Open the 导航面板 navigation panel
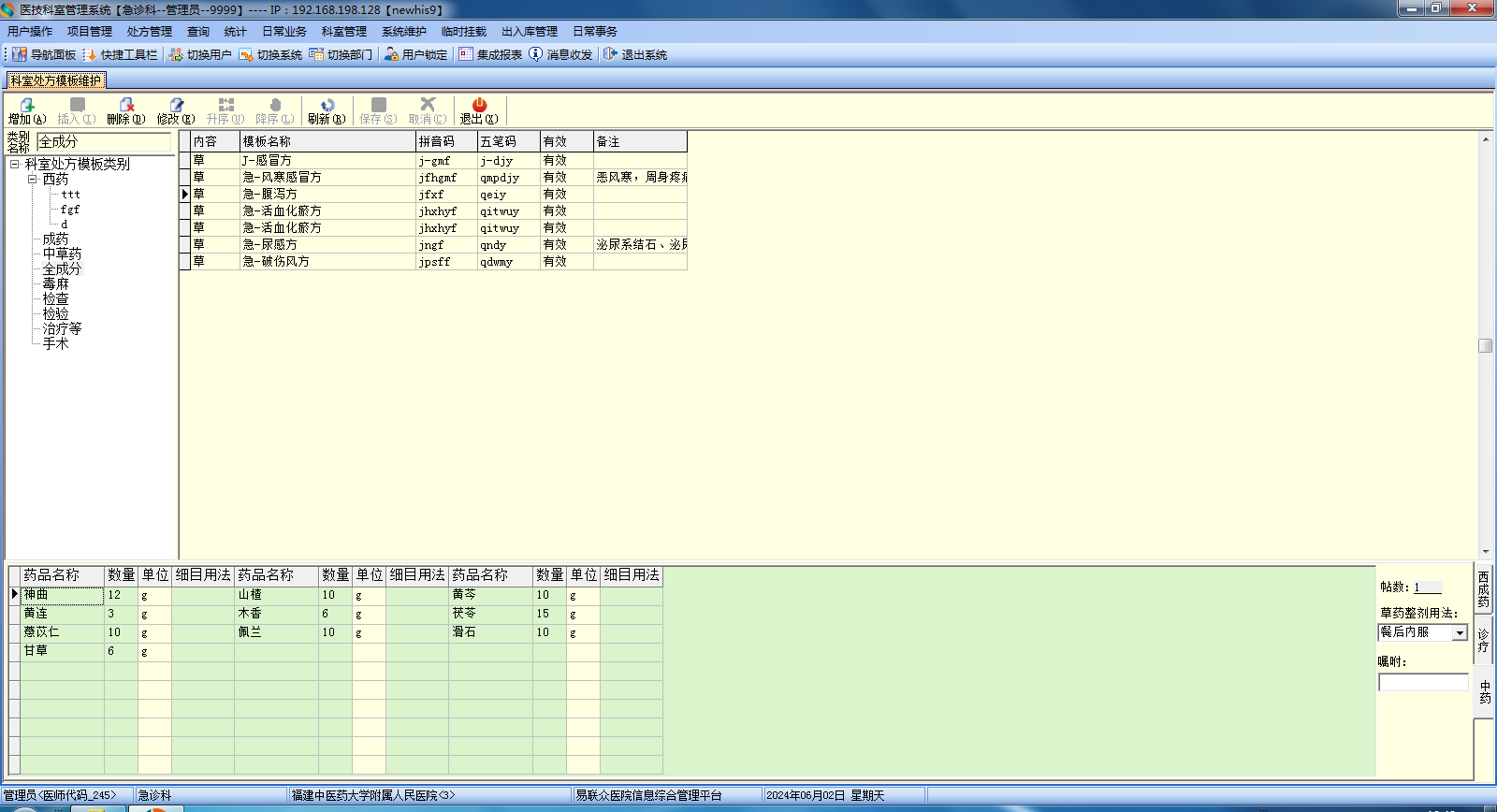Viewport: 1497px width, 812px height. (44, 54)
